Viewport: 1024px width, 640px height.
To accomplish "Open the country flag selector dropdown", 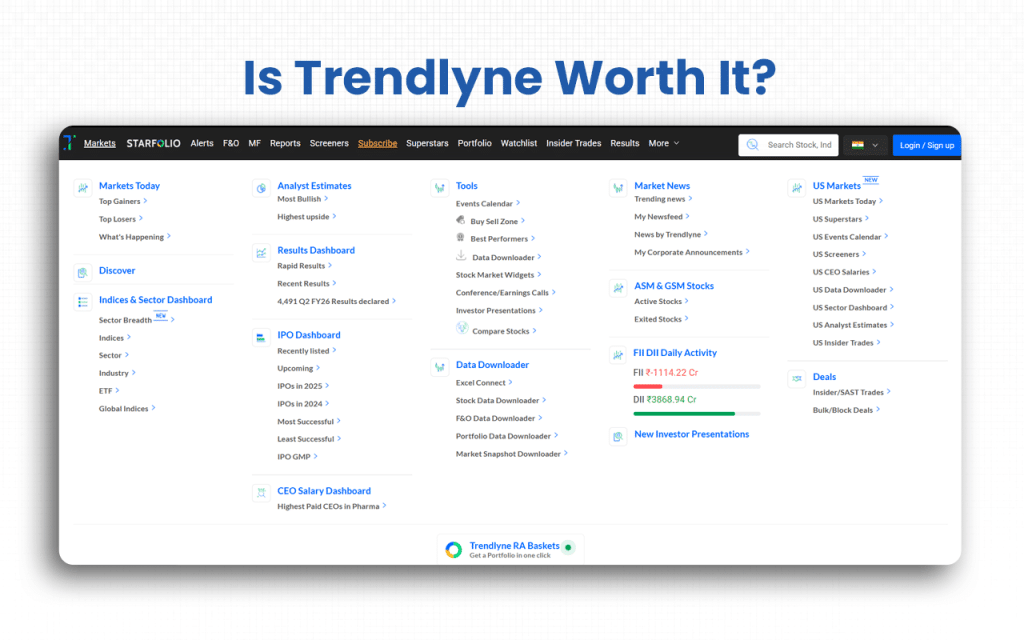I will [866, 144].
